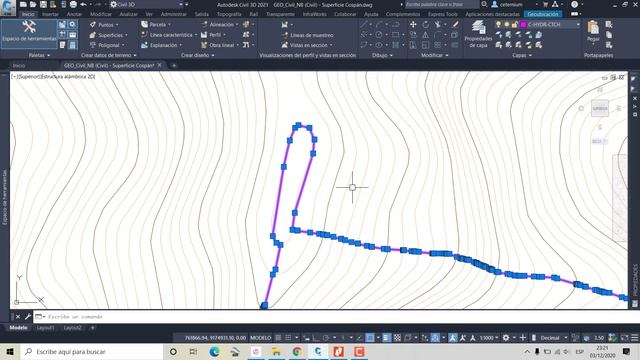Close the Superficie Cospán drawing tab
The height and width of the screenshot is (360, 640).
pos(160,65)
